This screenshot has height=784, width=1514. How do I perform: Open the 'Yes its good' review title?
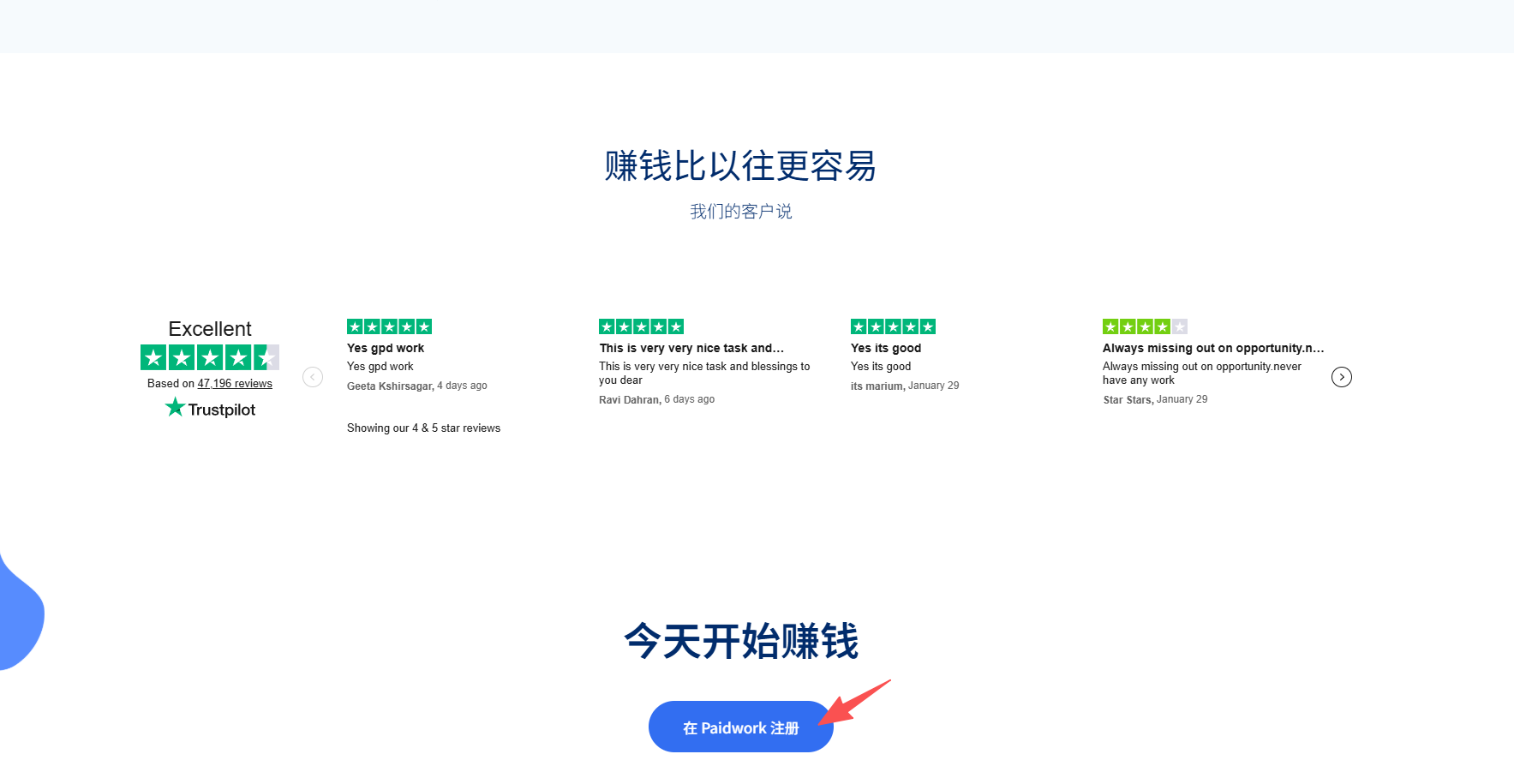pos(885,348)
